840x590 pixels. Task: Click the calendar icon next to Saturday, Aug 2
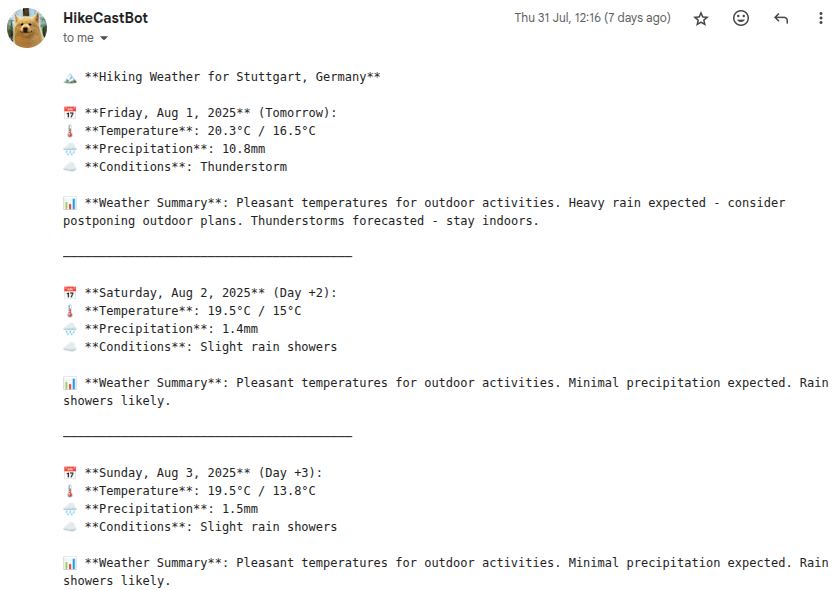pos(70,293)
